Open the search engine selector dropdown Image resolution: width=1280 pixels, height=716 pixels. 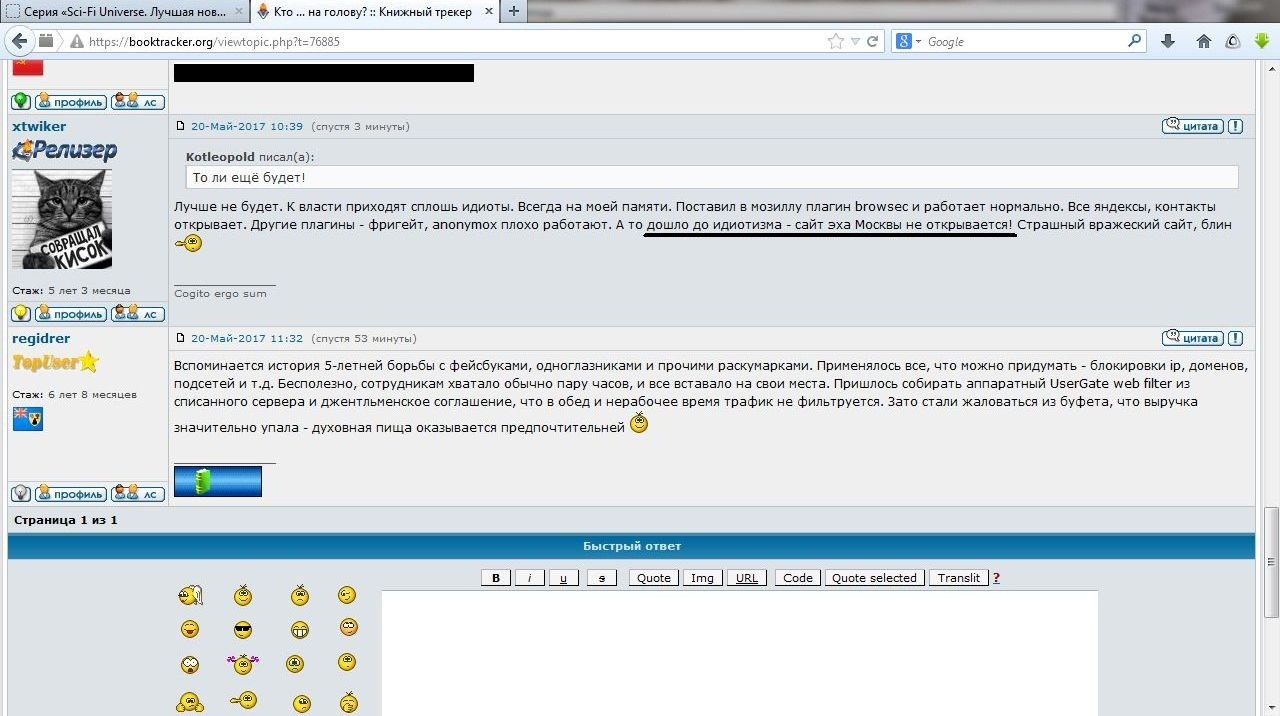click(x=908, y=42)
